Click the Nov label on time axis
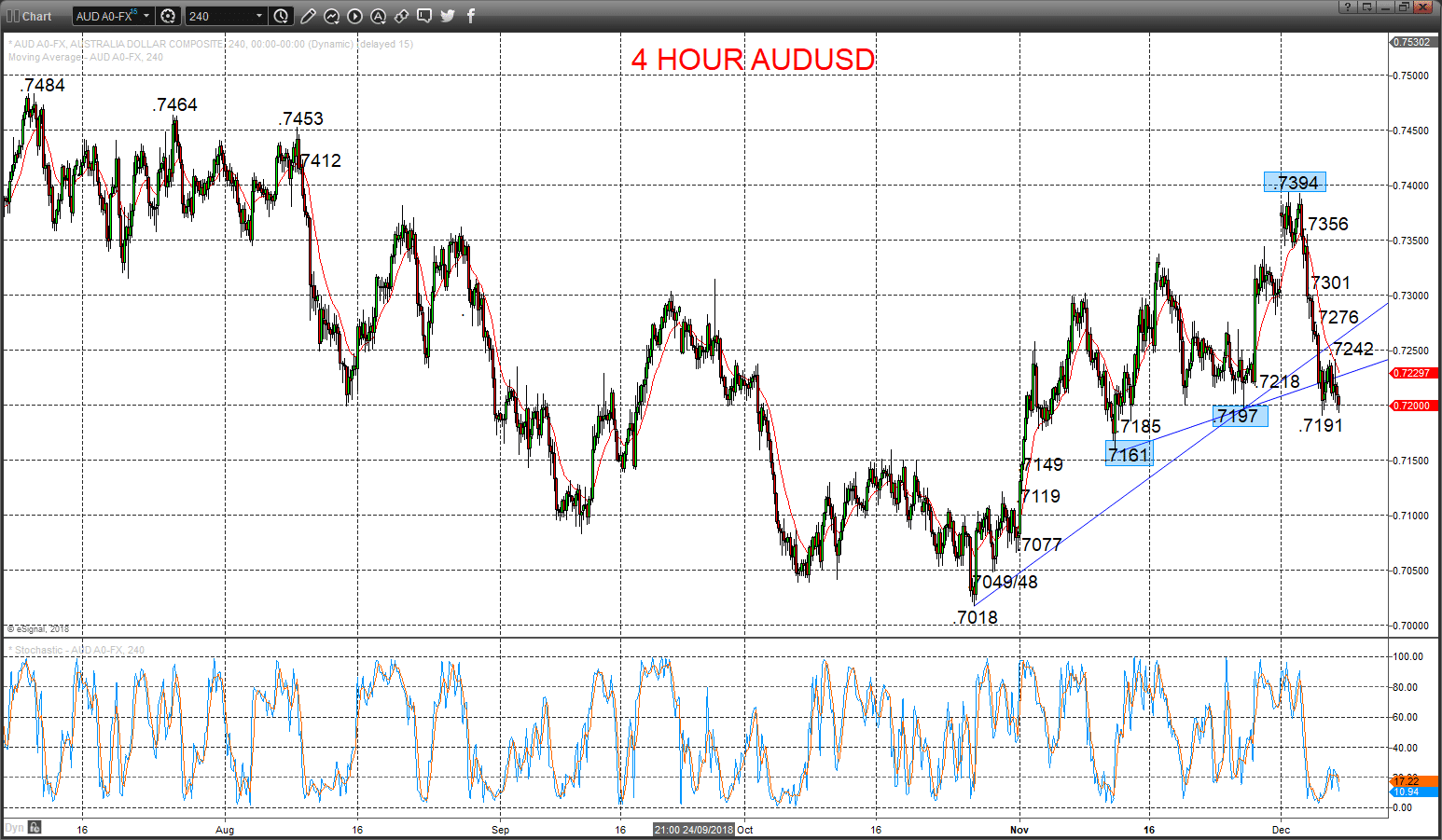Screen dimensions: 1442x840 pos(1019,830)
